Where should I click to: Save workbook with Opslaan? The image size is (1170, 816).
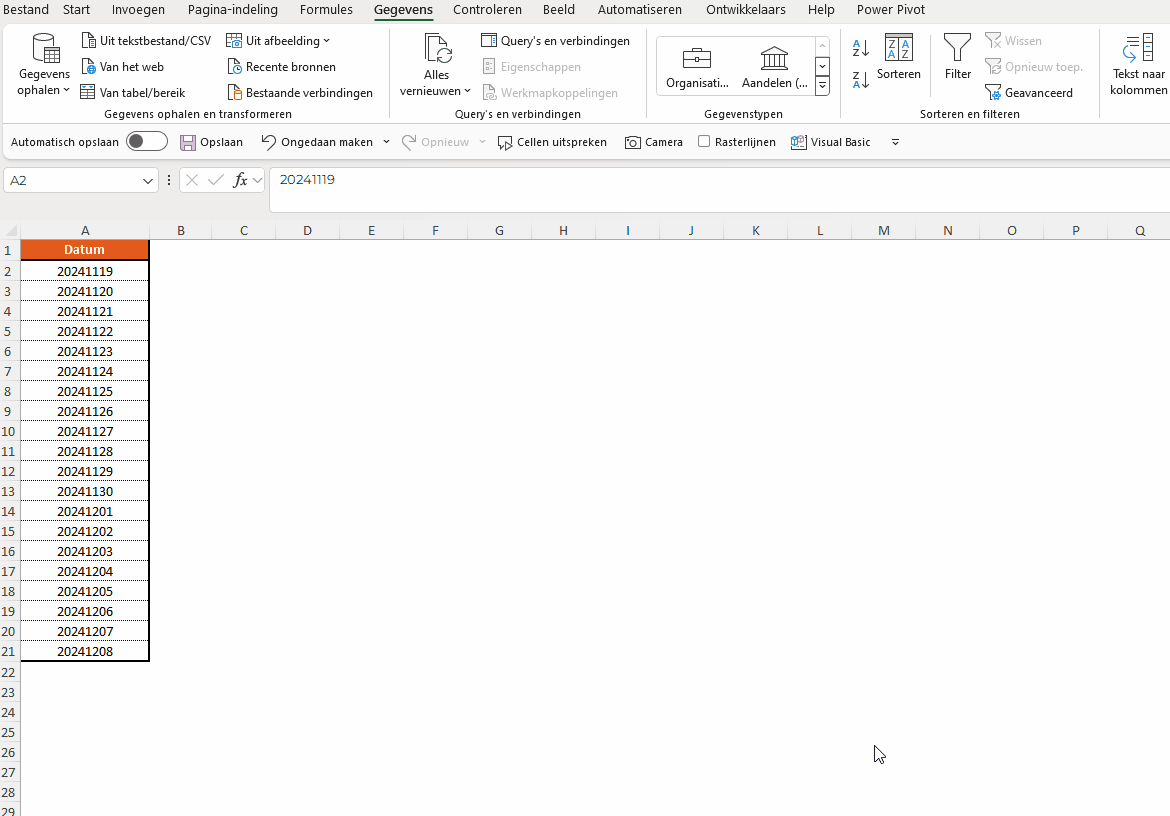[x=212, y=142]
